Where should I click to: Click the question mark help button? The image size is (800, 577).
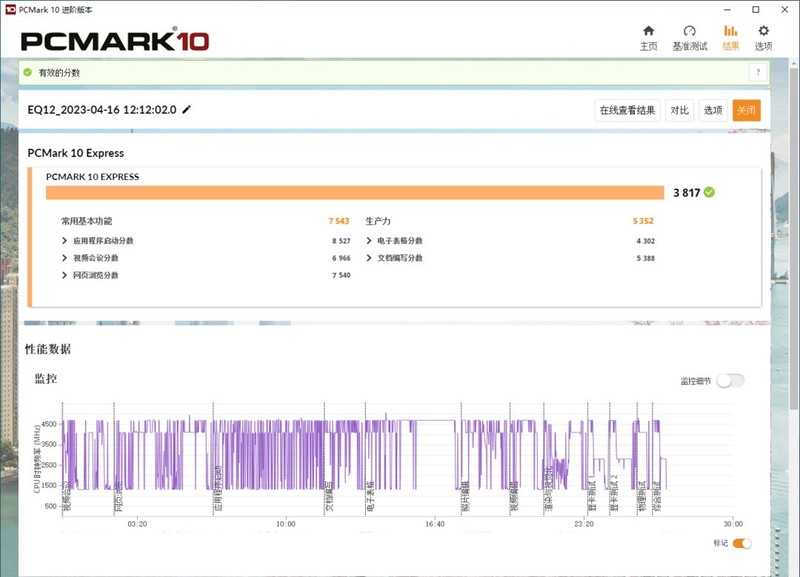pyautogui.click(x=759, y=73)
